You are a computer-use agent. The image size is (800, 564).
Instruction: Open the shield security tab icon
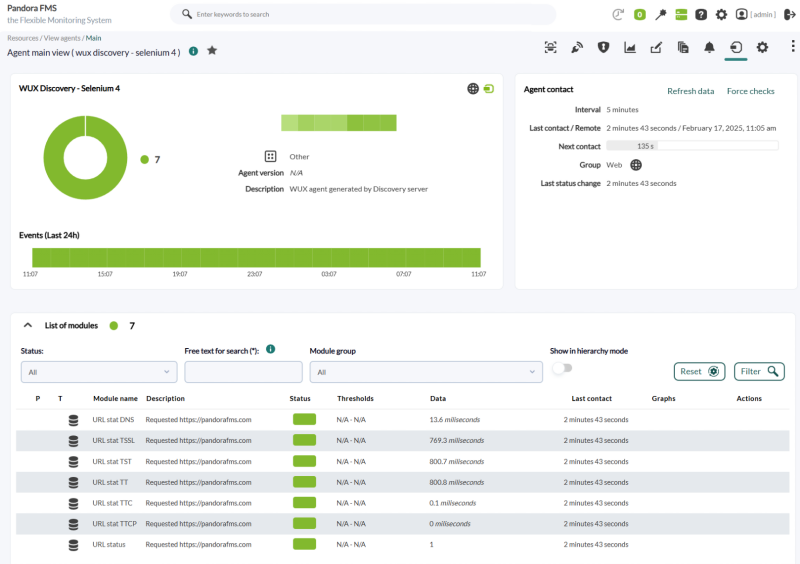tap(604, 47)
